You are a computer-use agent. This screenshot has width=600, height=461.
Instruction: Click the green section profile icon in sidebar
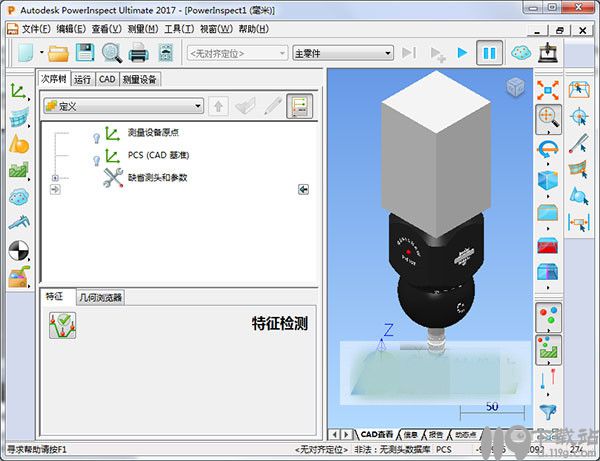19,170
